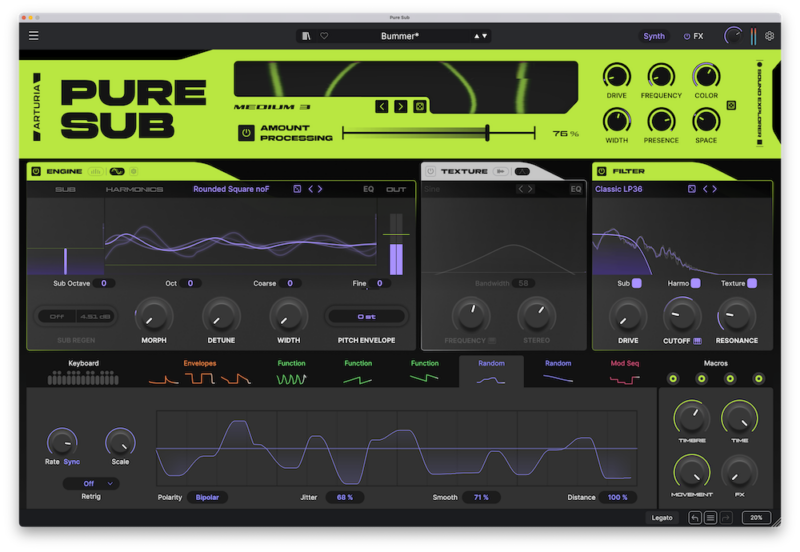Click the Fine tuning value field
Screen dimensions: 800x552
(x=380, y=283)
